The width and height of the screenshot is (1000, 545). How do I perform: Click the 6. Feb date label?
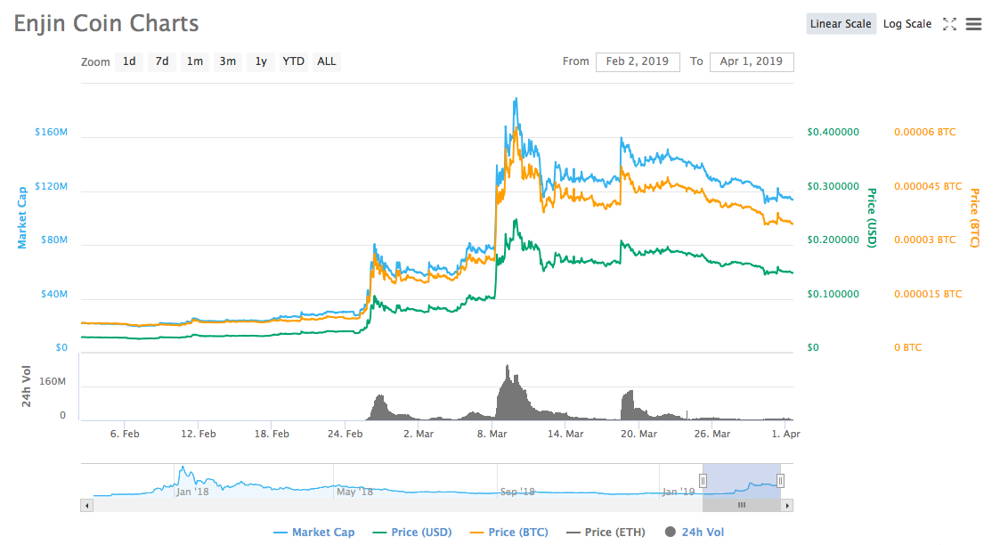124,433
